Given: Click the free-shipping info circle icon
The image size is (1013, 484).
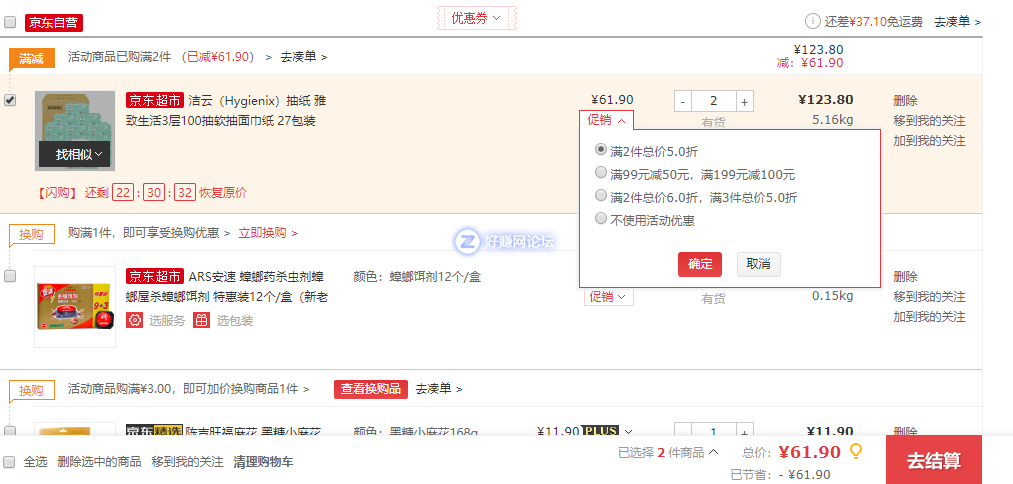Looking at the screenshot, I should point(812,21).
